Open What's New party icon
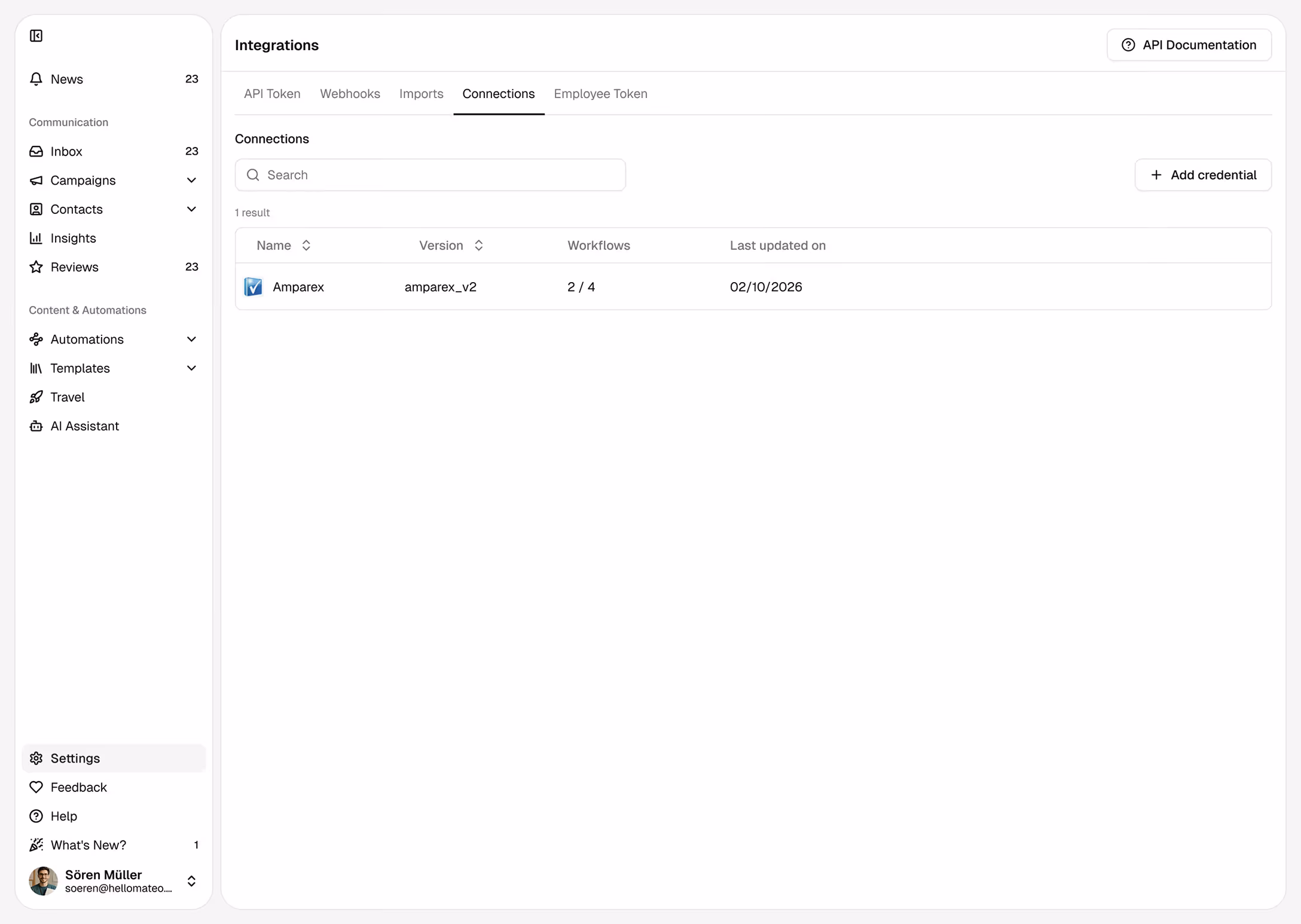Screen dimensions: 1301x924 pos(36,845)
